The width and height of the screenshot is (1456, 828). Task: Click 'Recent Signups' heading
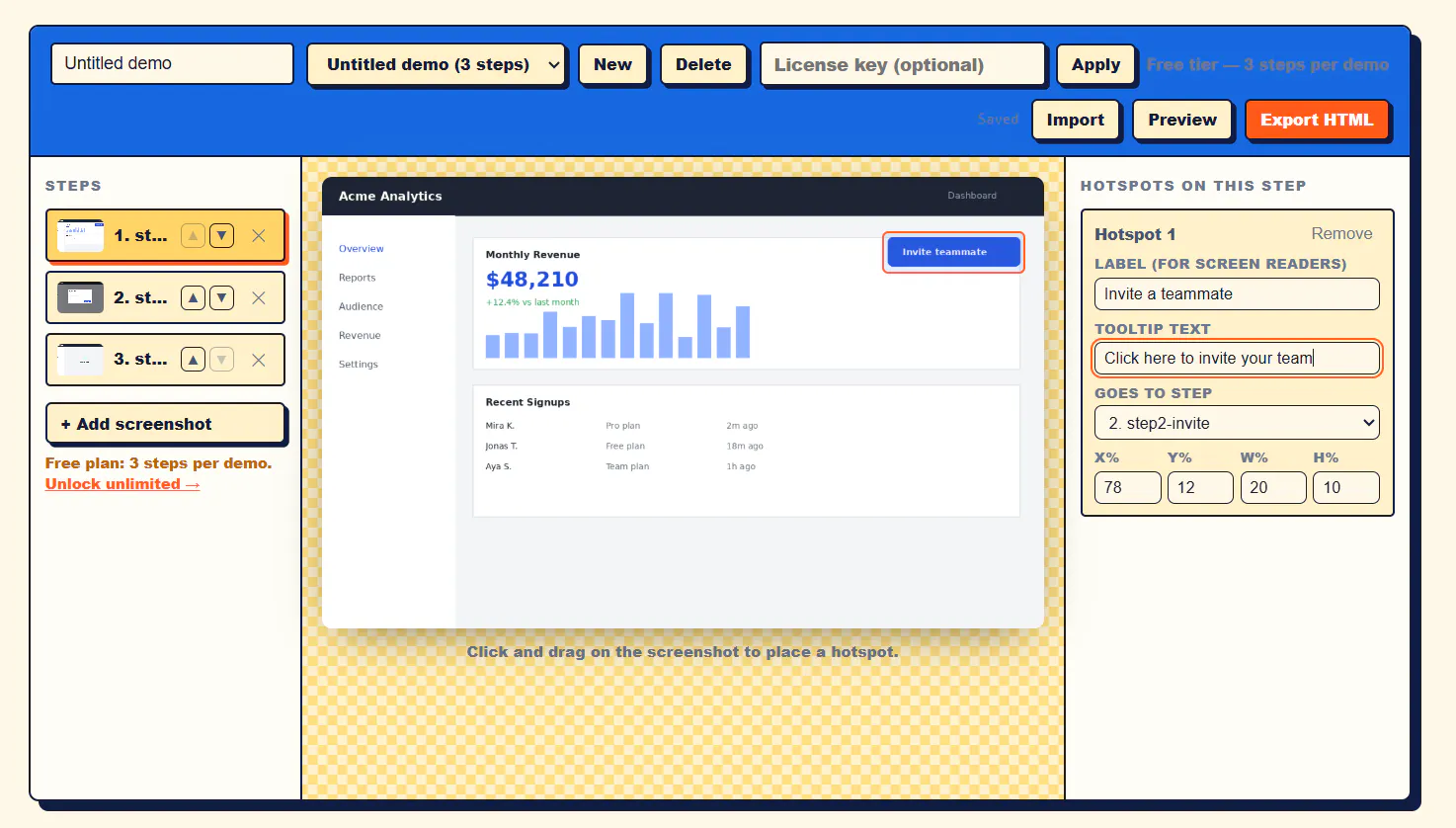click(x=527, y=403)
